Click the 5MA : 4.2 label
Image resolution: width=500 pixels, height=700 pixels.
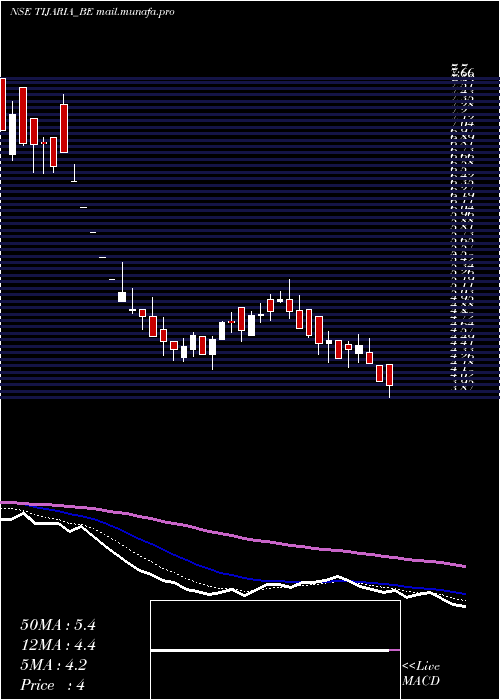coord(54,665)
